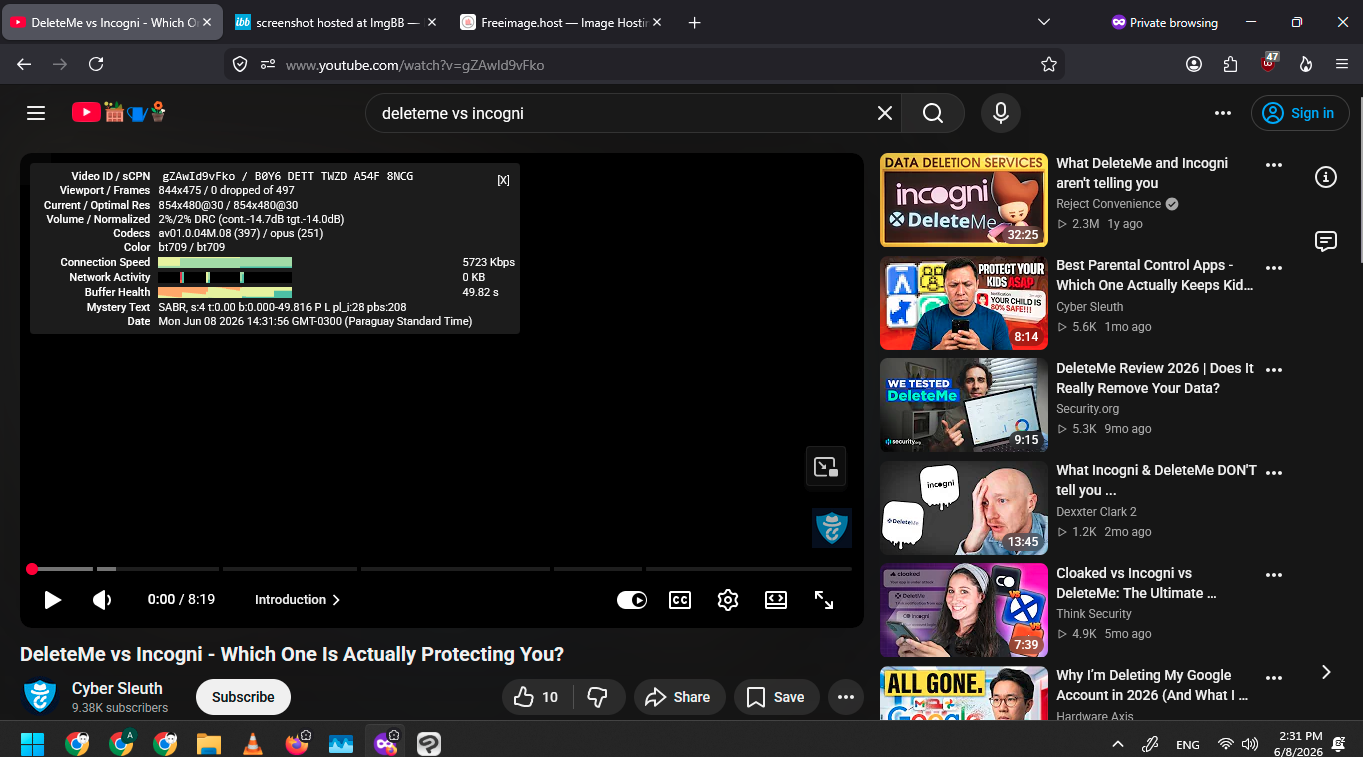The width and height of the screenshot is (1363, 757).
Task: Open the 'What DeleteMe and Incogni aren't telling you' thumbnail
Action: click(x=964, y=200)
